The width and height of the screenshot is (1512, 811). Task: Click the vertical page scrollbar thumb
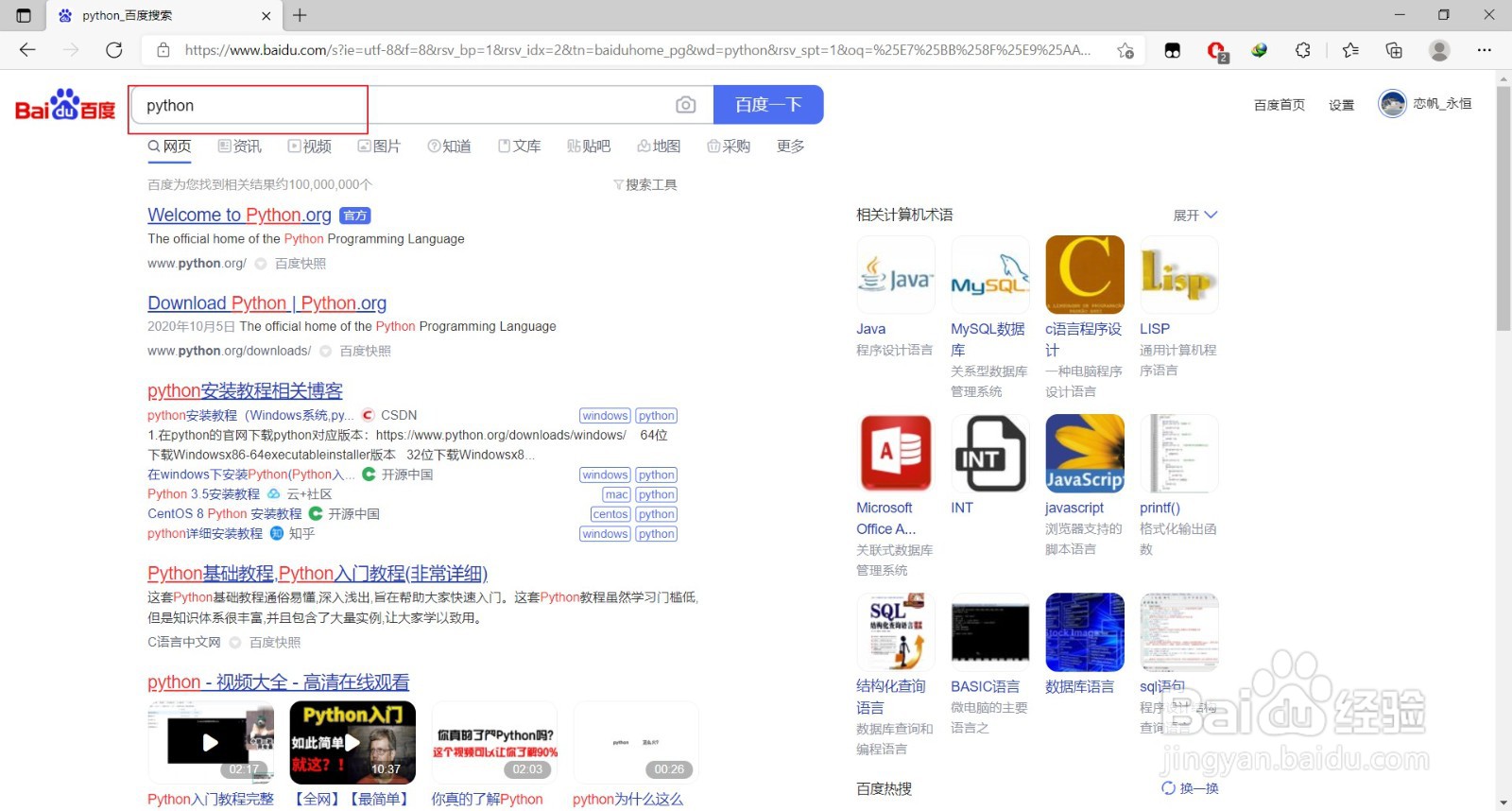[1503, 208]
